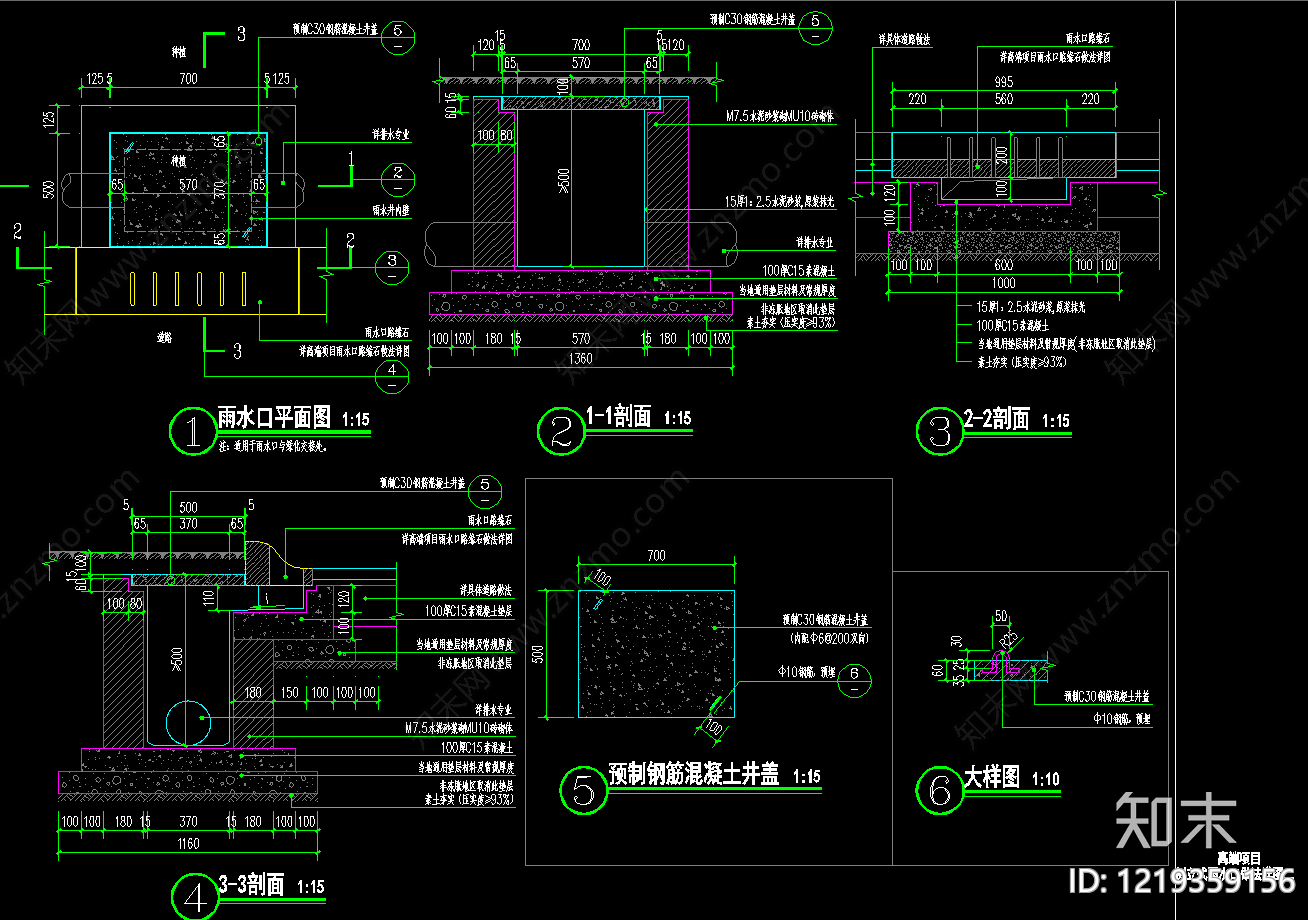Click the 2-2剖面 title label
1308x920 pixels.
(996, 418)
